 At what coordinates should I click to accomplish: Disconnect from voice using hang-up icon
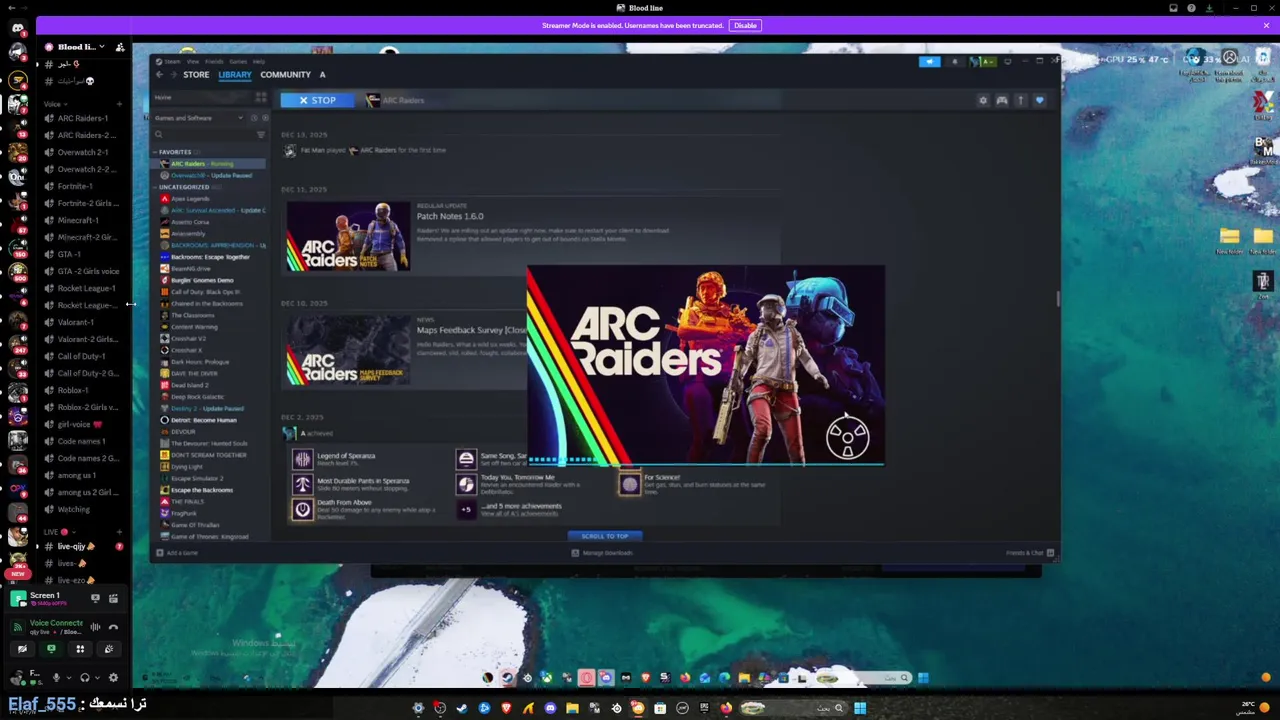pyautogui.click(x=113, y=627)
